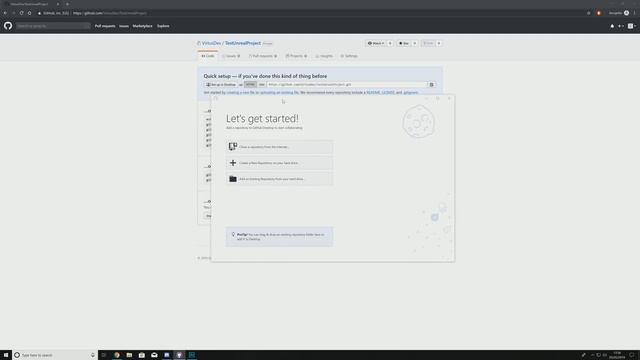
Task: Click the Windows taskbar search box
Action: click(x=55, y=355)
